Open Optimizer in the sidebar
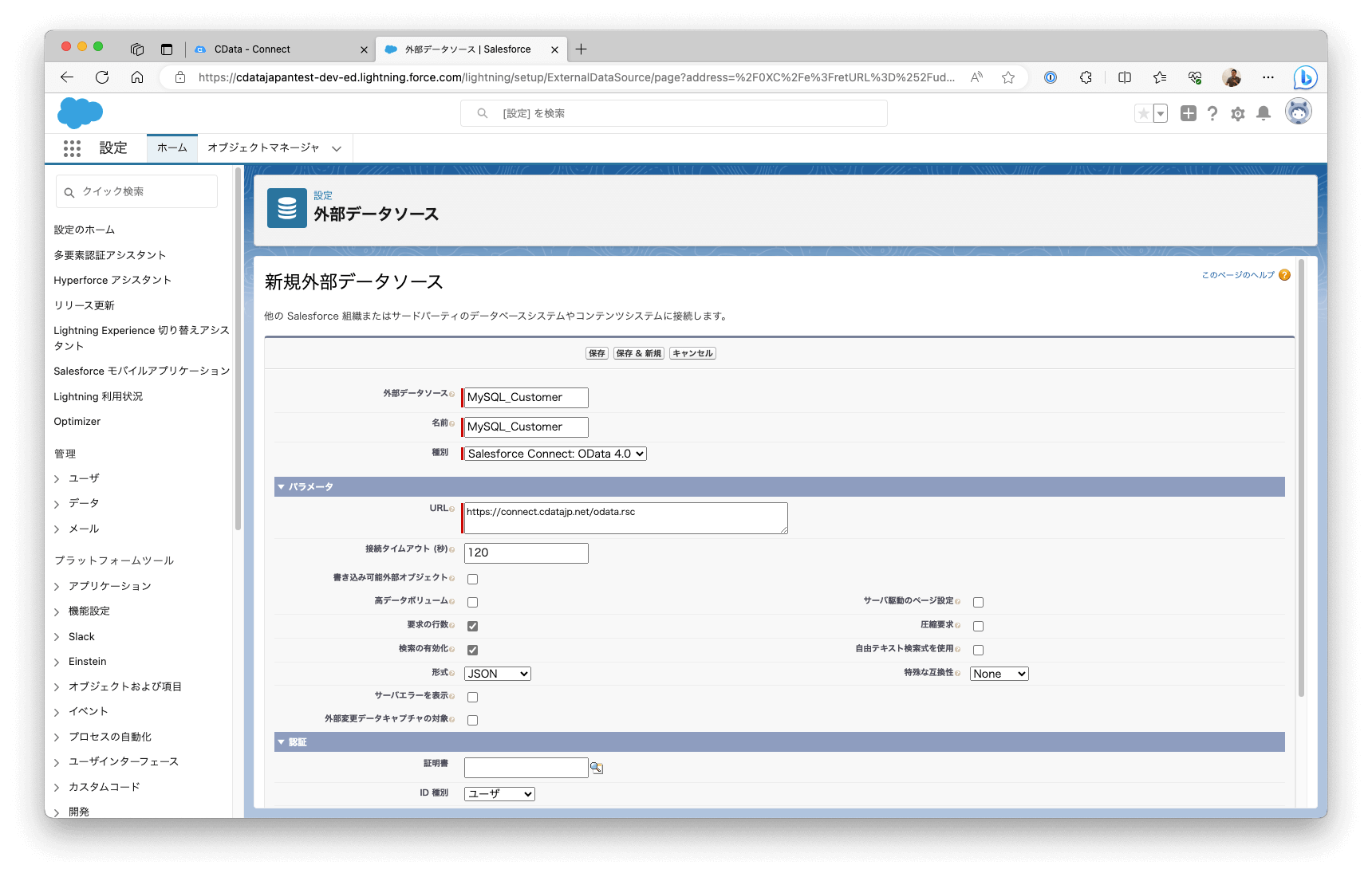Image resolution: width=1372 pixels, height=877 pixels. point(77,422)
